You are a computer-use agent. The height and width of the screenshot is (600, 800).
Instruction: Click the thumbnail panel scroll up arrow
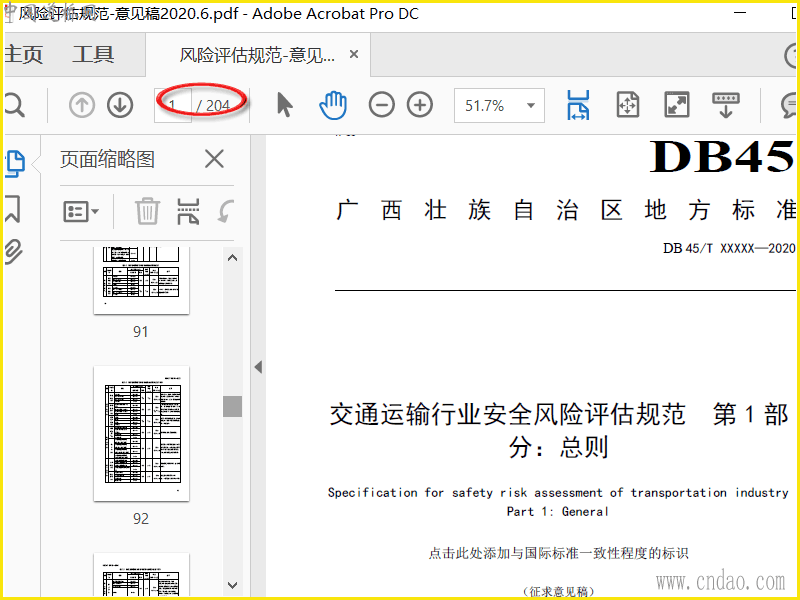232,258
